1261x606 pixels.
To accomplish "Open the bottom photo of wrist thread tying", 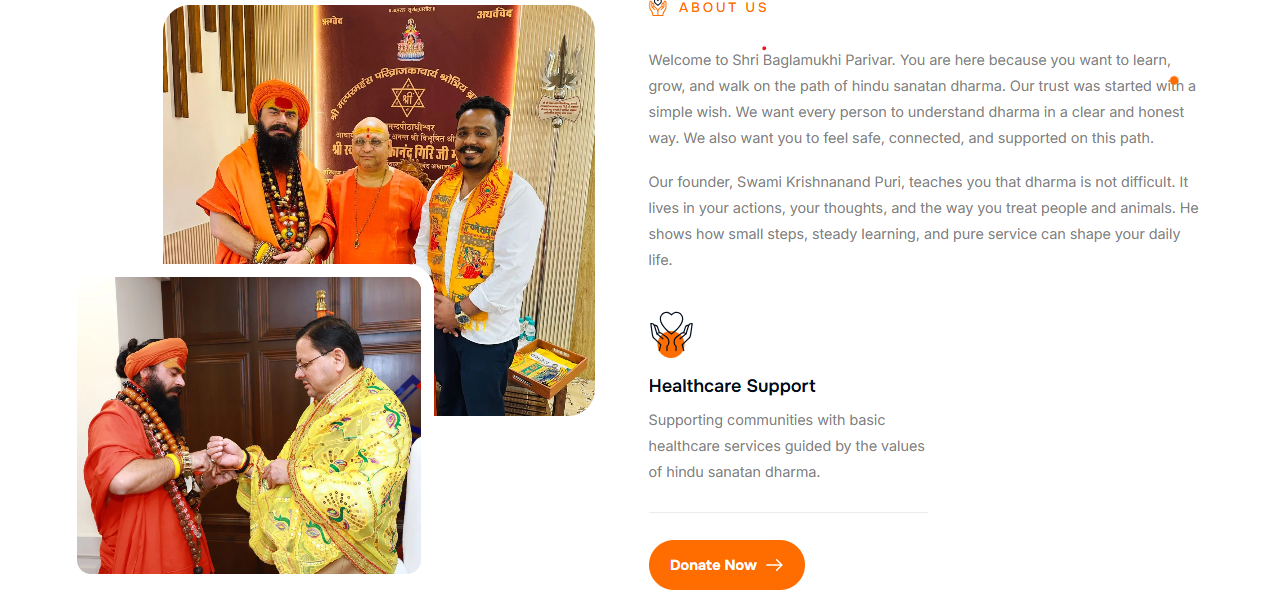I will coord(249,425).
